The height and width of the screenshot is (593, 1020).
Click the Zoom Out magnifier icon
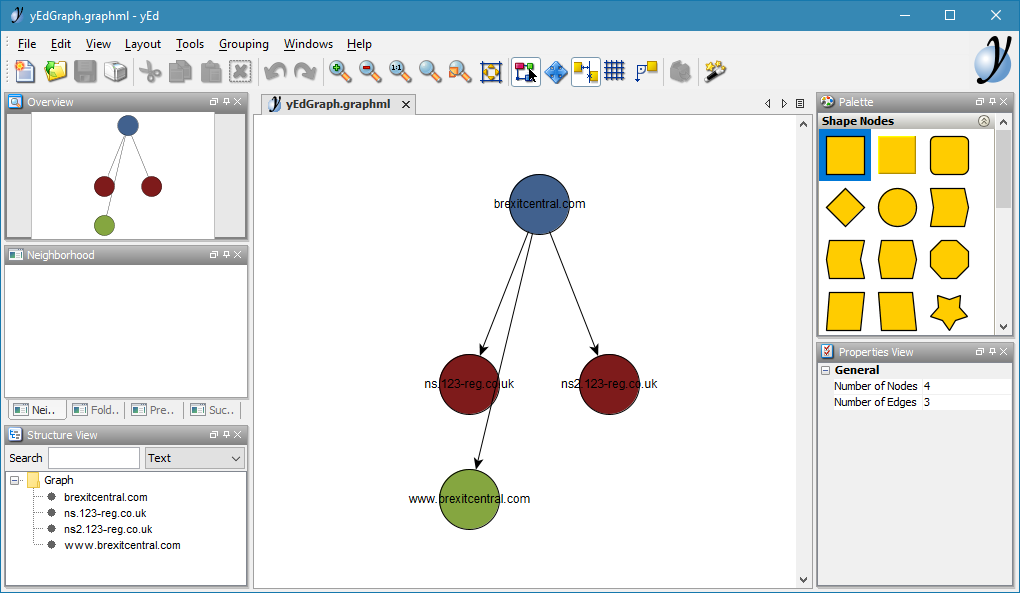pos(370,71)
